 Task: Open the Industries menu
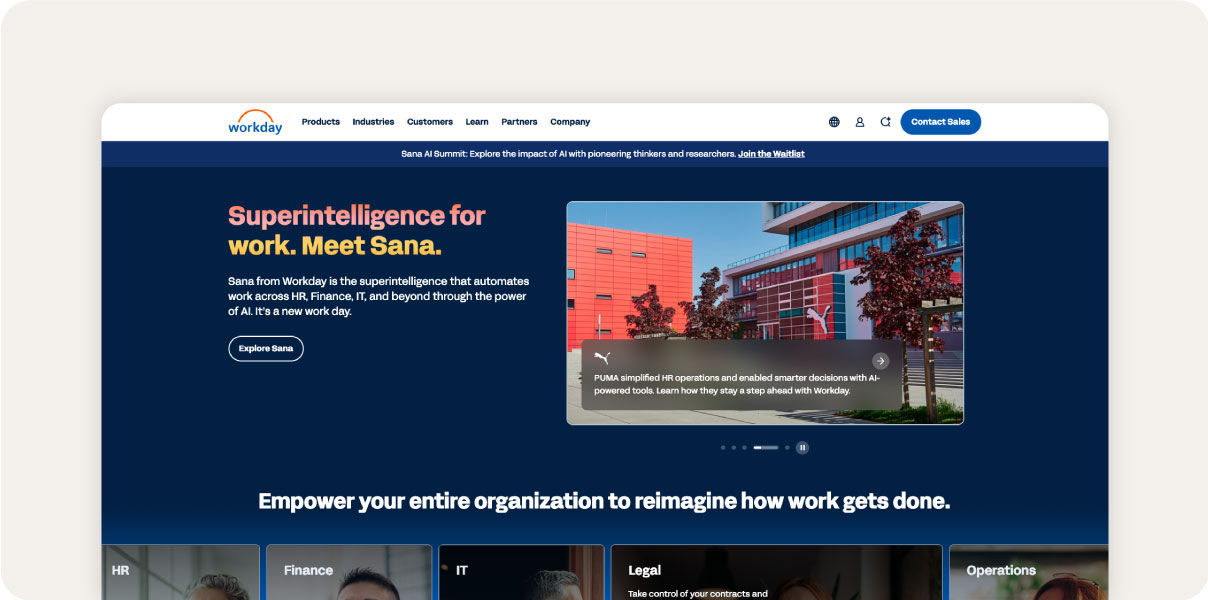coord(373,122)
